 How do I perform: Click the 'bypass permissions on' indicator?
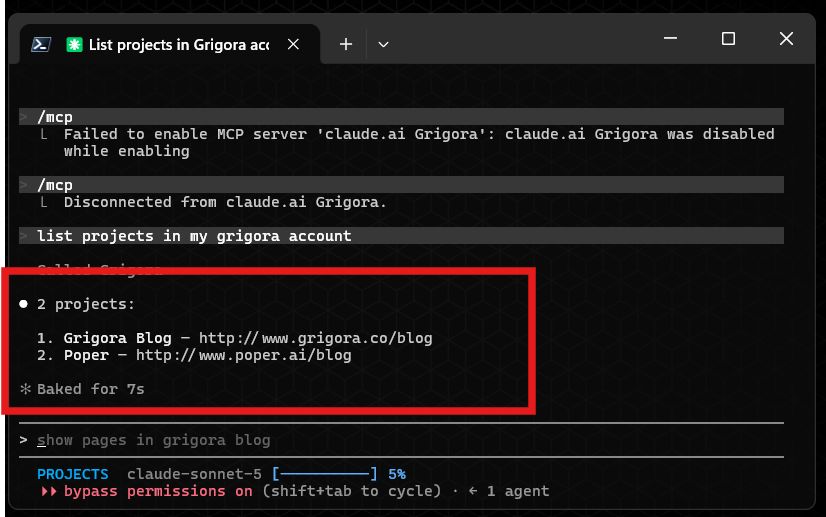click(158, 491)
